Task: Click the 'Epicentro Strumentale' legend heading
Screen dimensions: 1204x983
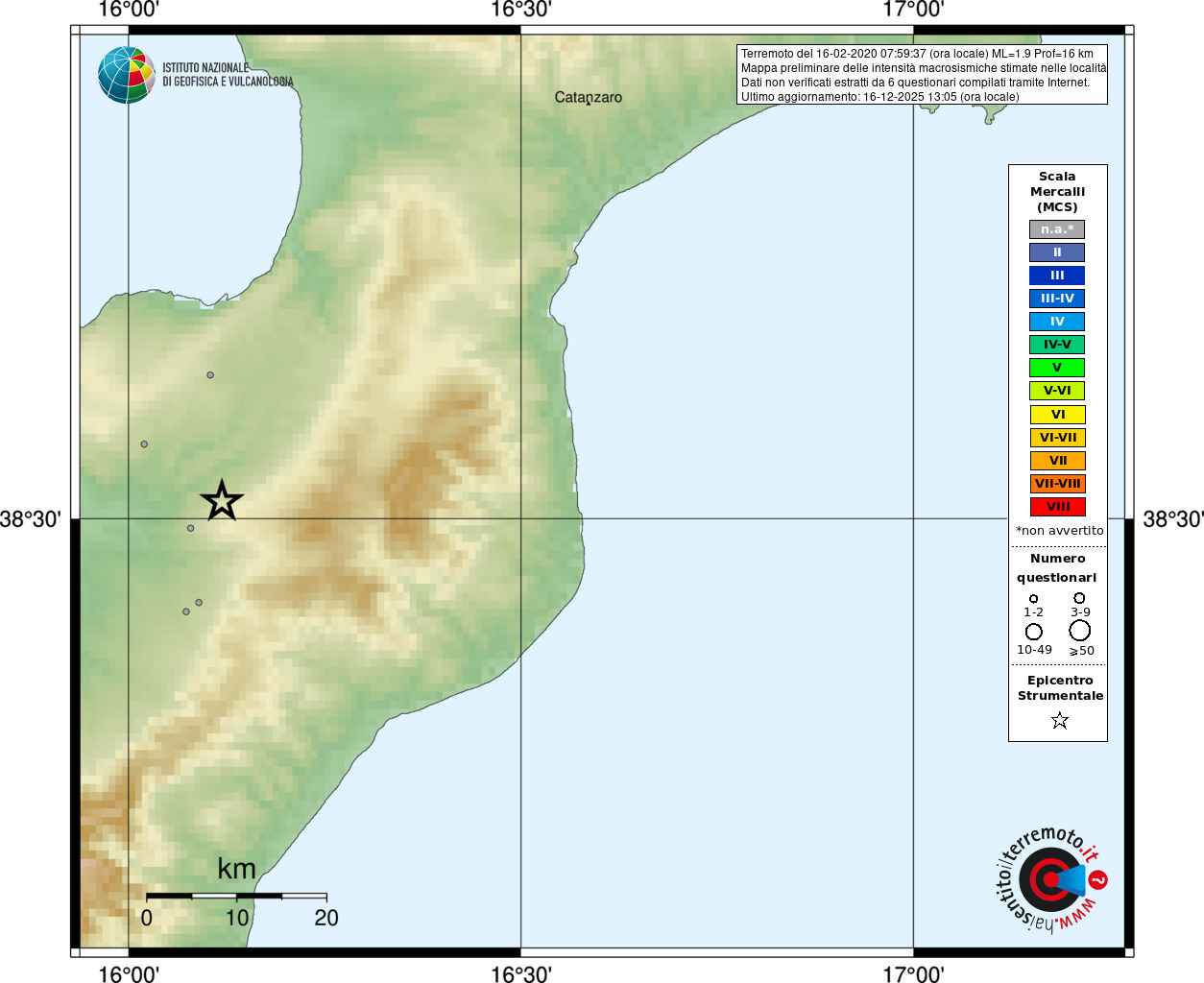Action: (x=1060, y=688)
